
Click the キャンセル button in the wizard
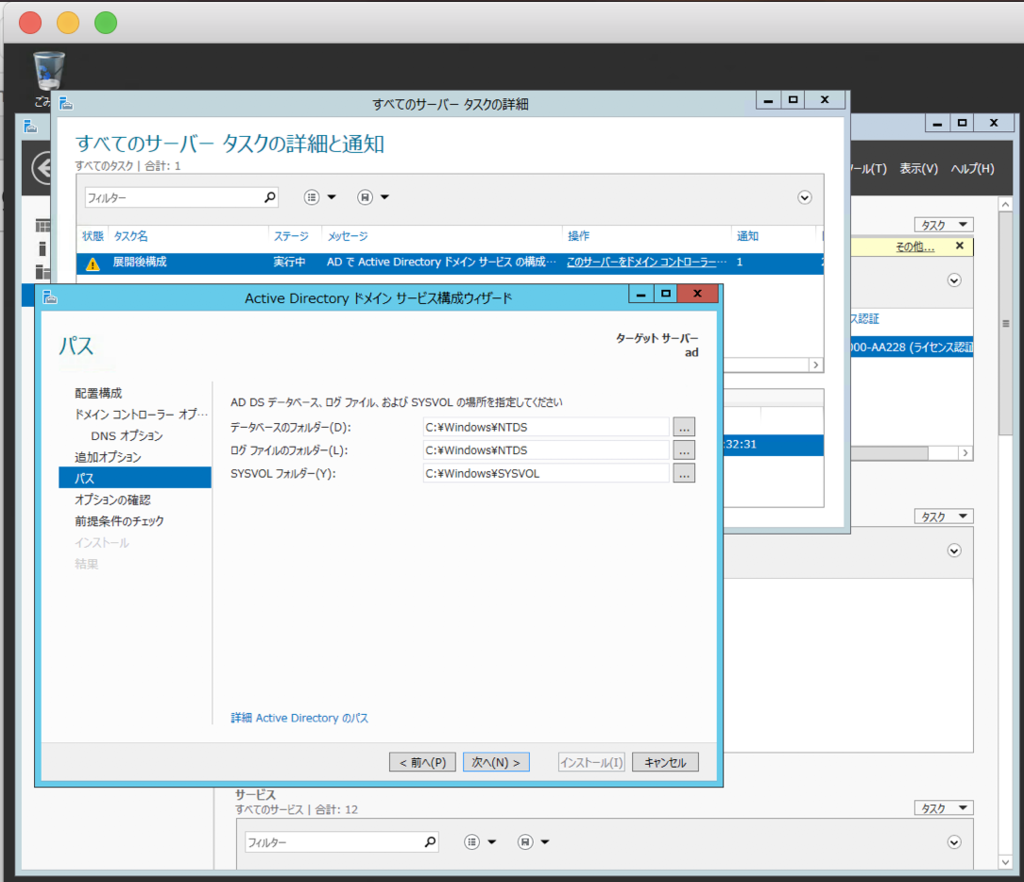click(665, 763)
